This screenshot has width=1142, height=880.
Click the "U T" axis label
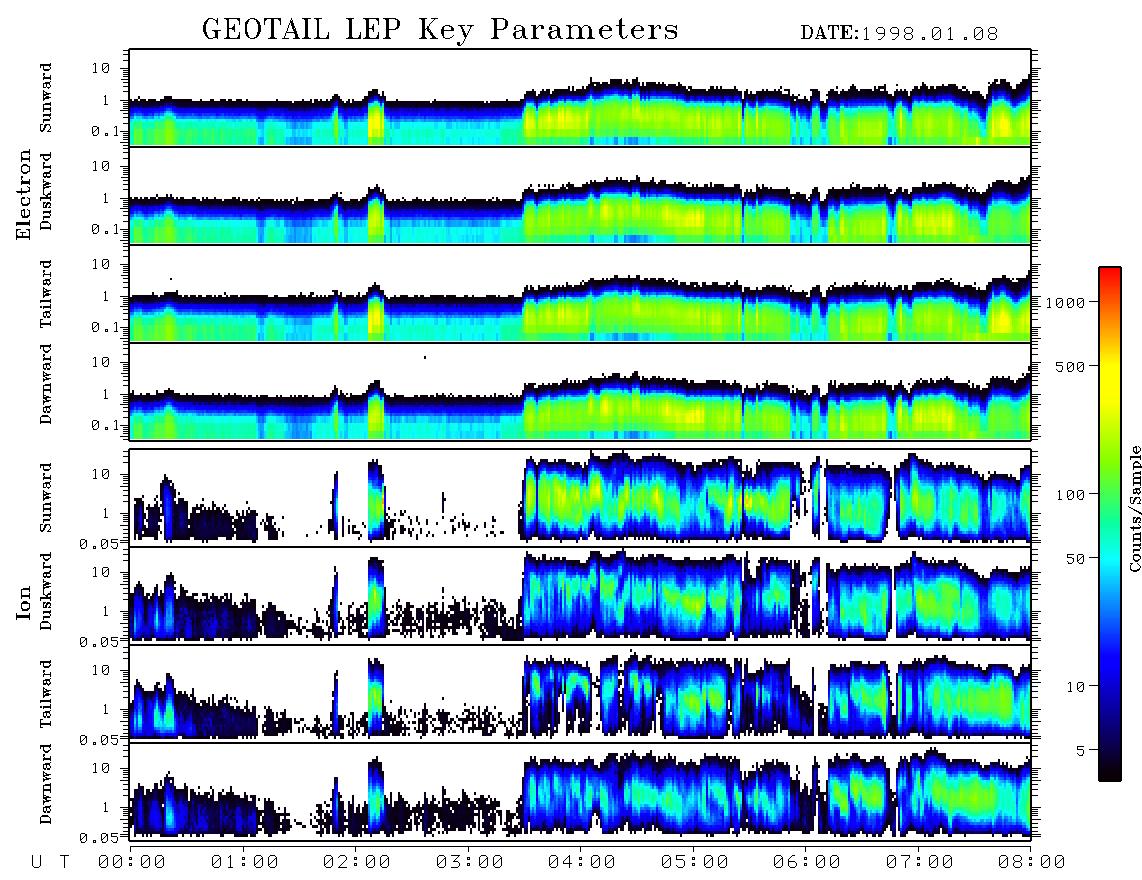coord(50,862)
